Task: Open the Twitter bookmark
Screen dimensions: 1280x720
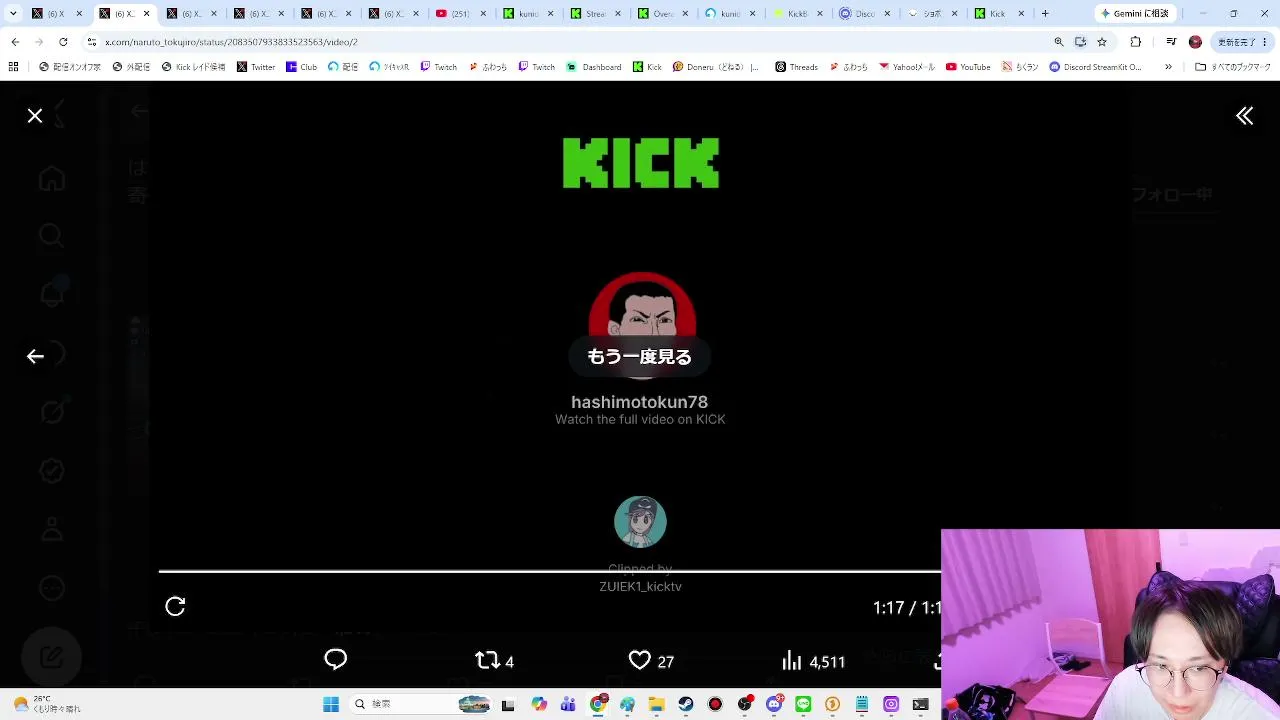Action: point(256,67)
